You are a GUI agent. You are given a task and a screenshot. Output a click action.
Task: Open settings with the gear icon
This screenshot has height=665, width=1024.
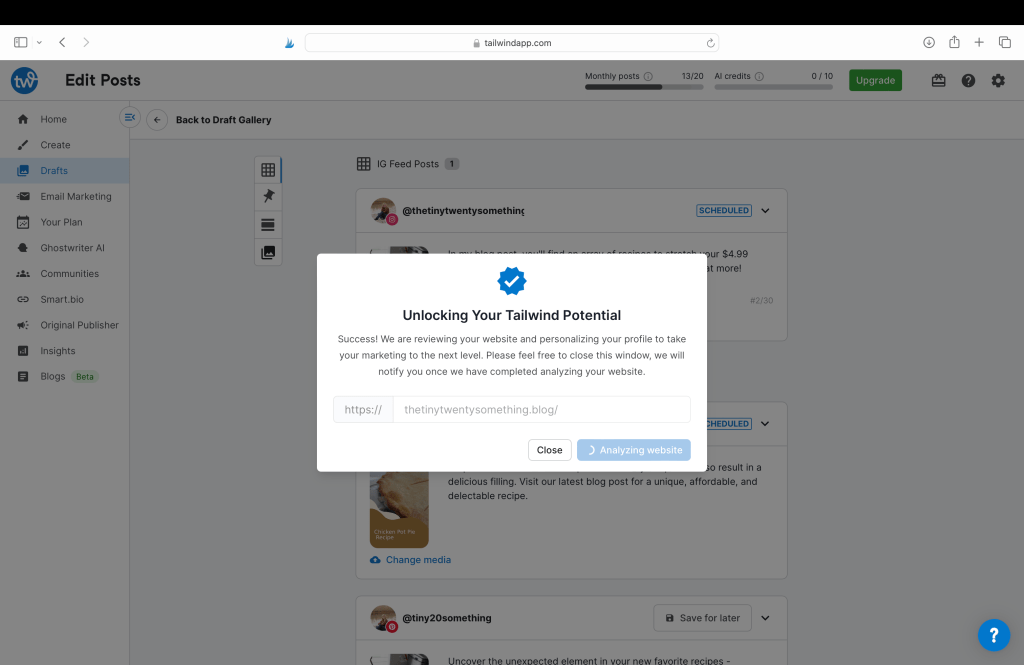point(998,81)
